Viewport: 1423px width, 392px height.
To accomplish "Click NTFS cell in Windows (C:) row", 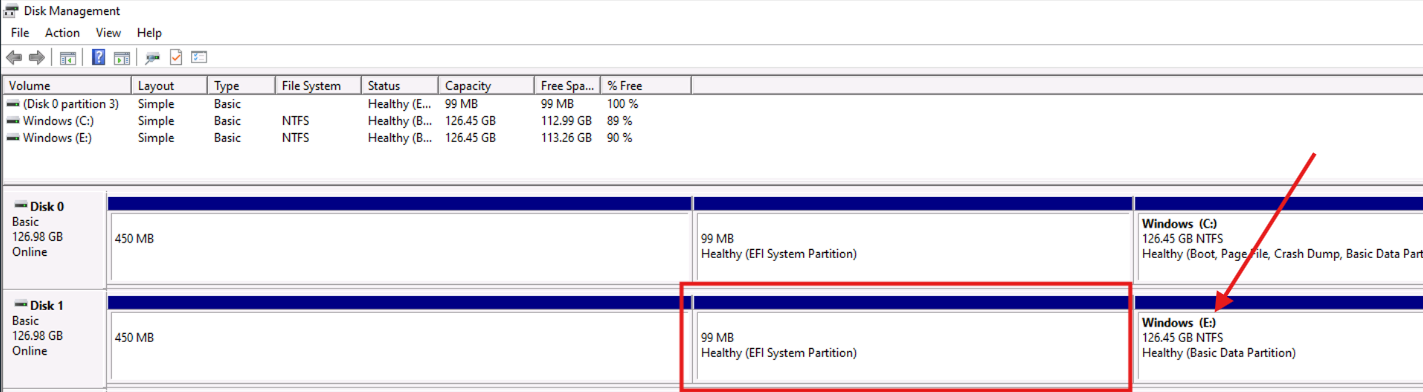I will coord(296,121).
